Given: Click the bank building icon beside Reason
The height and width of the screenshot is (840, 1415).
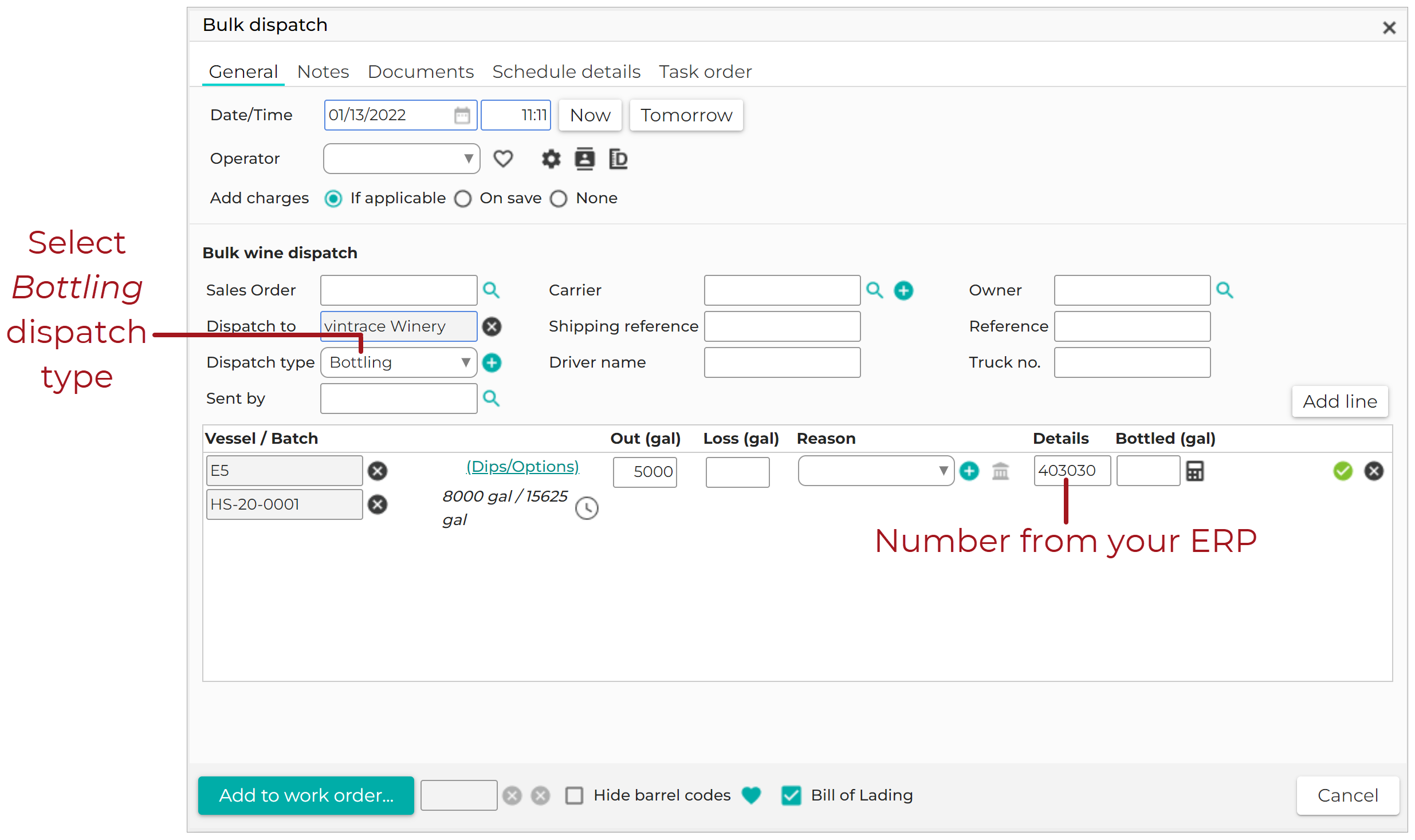Looking at the screenshot, I should click(1000, 471).
